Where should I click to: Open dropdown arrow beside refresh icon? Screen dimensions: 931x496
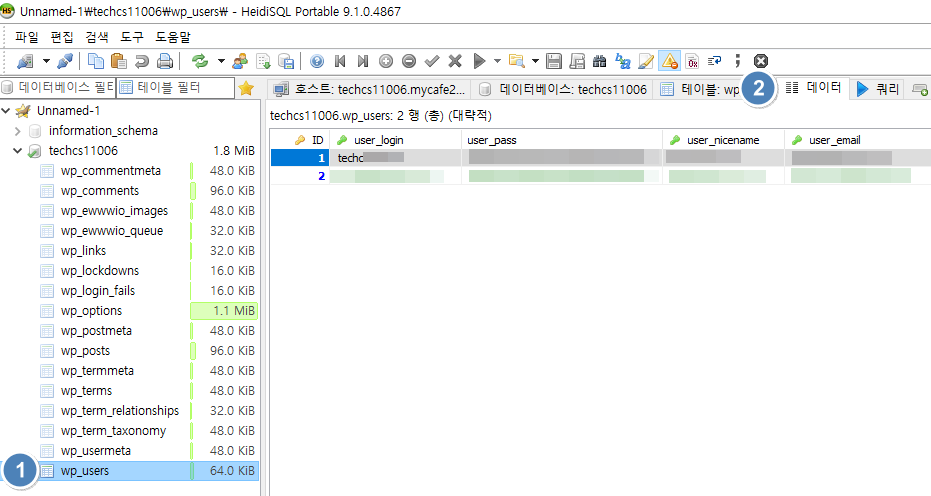[x=221, y=61]
